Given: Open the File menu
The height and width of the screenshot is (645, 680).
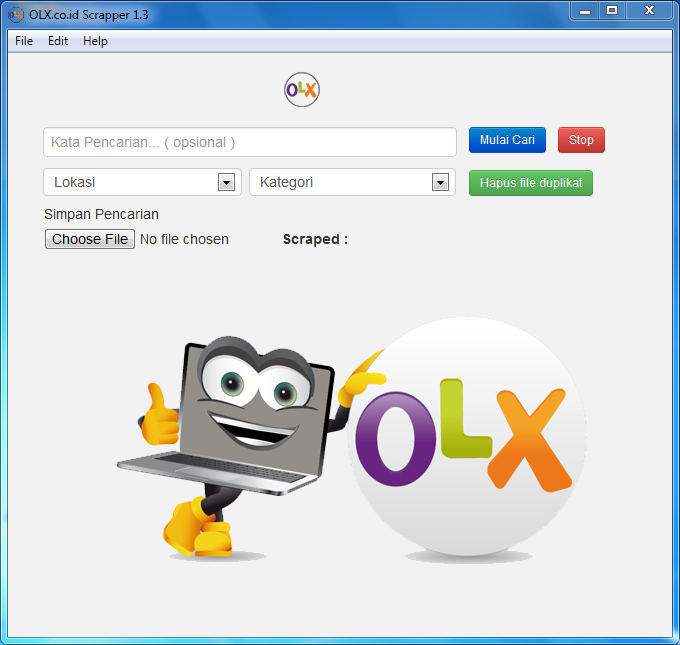Looking at the screenshot, I should coord(24,41).
